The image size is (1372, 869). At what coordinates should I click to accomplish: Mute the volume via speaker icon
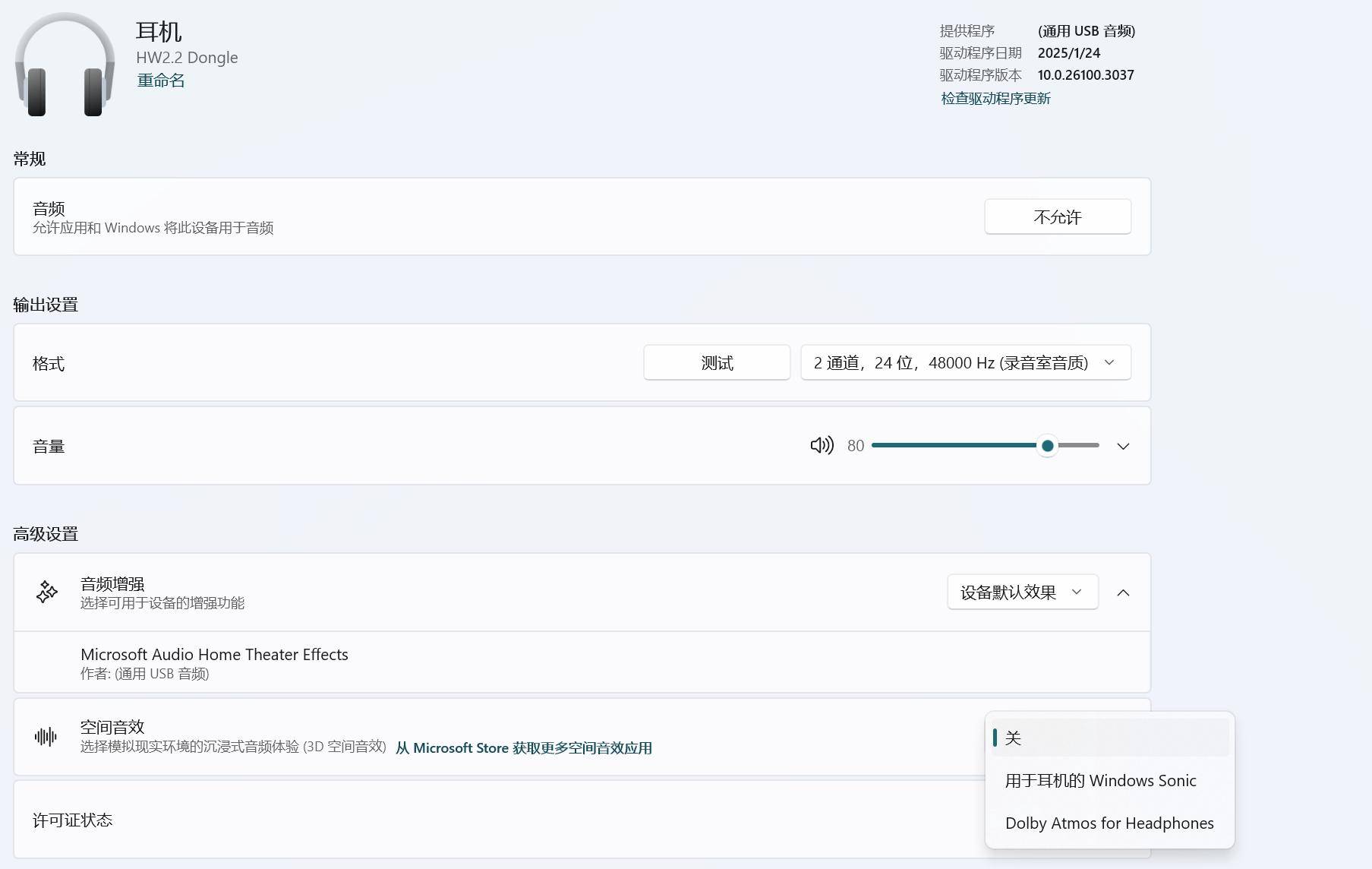tap(822, 446)
